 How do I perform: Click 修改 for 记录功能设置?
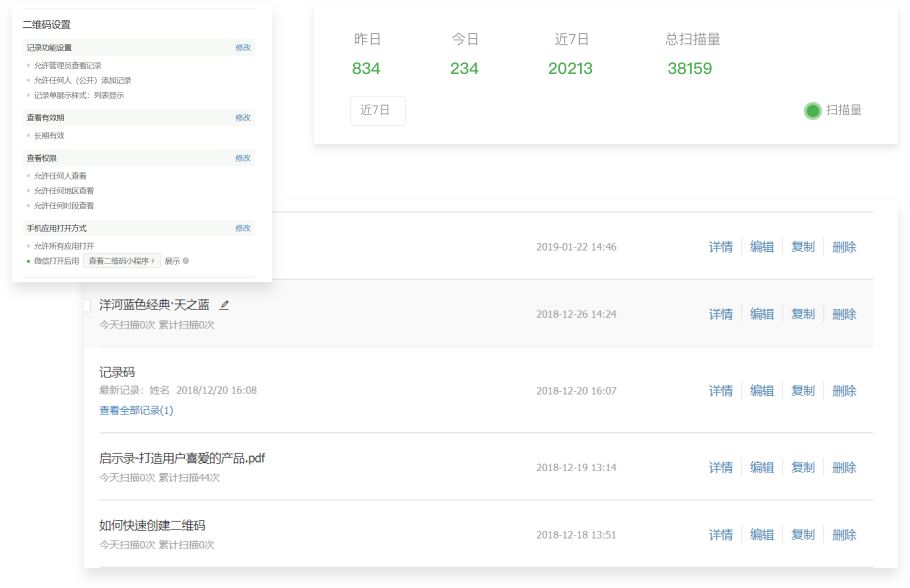click(x=243, y=48)
